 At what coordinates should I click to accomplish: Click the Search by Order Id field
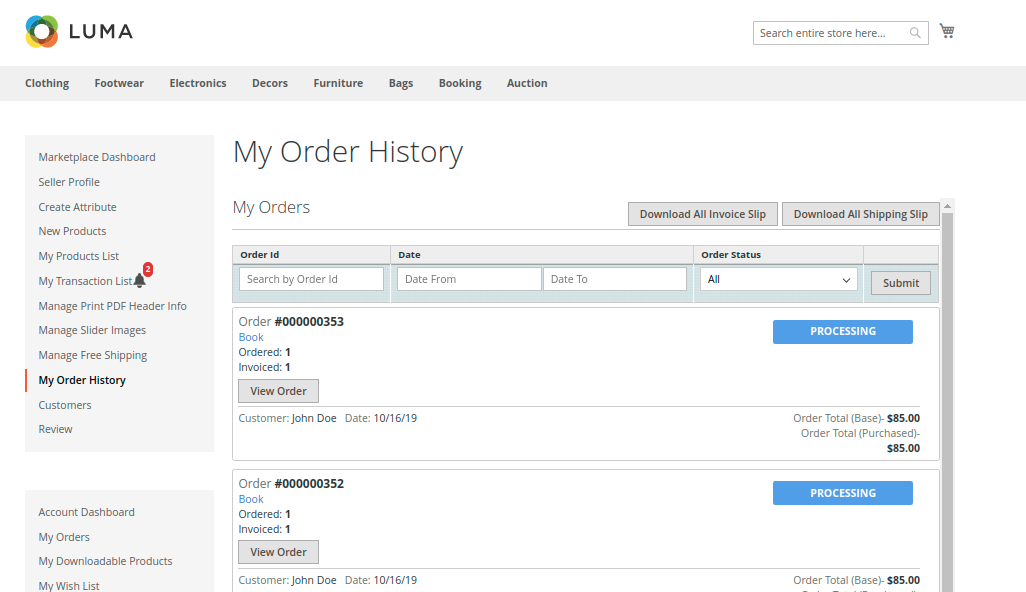310,278
